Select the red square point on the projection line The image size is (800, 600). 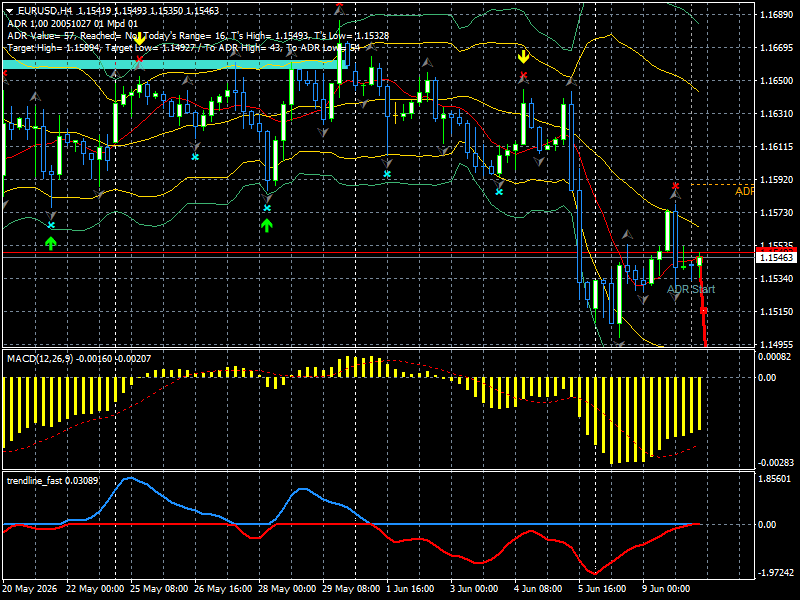click(703, 310)
